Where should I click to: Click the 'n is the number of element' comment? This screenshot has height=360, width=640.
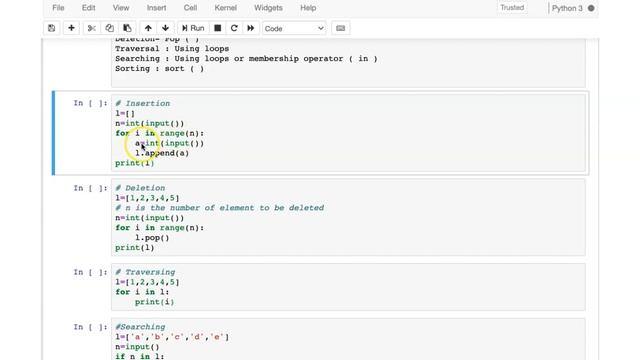tap(220, 208)
